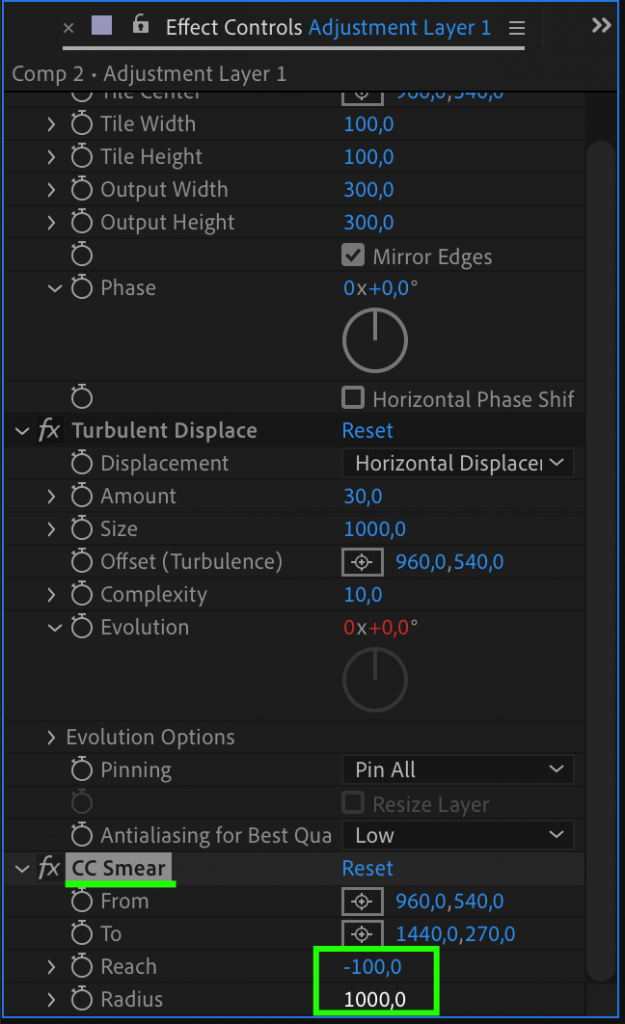
Task: Enable the Horizontal Phase Shift checkbox
Action: point(353,397)
